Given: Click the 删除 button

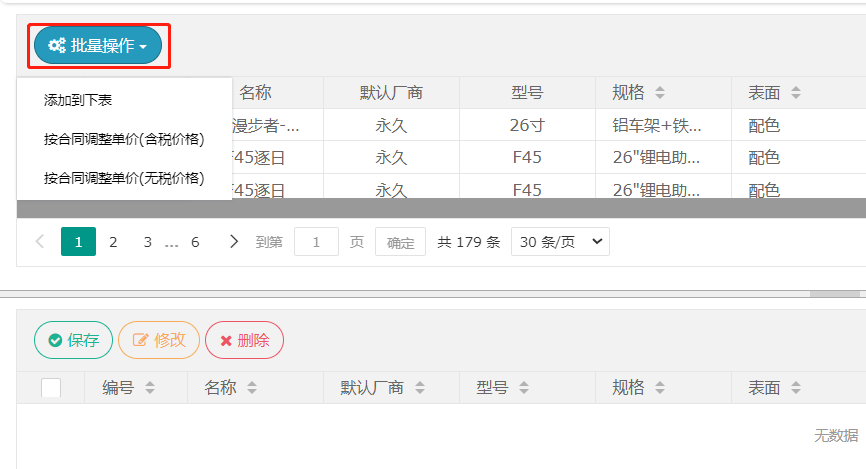Looking at the screenshot, I should (x=244, y=340).
